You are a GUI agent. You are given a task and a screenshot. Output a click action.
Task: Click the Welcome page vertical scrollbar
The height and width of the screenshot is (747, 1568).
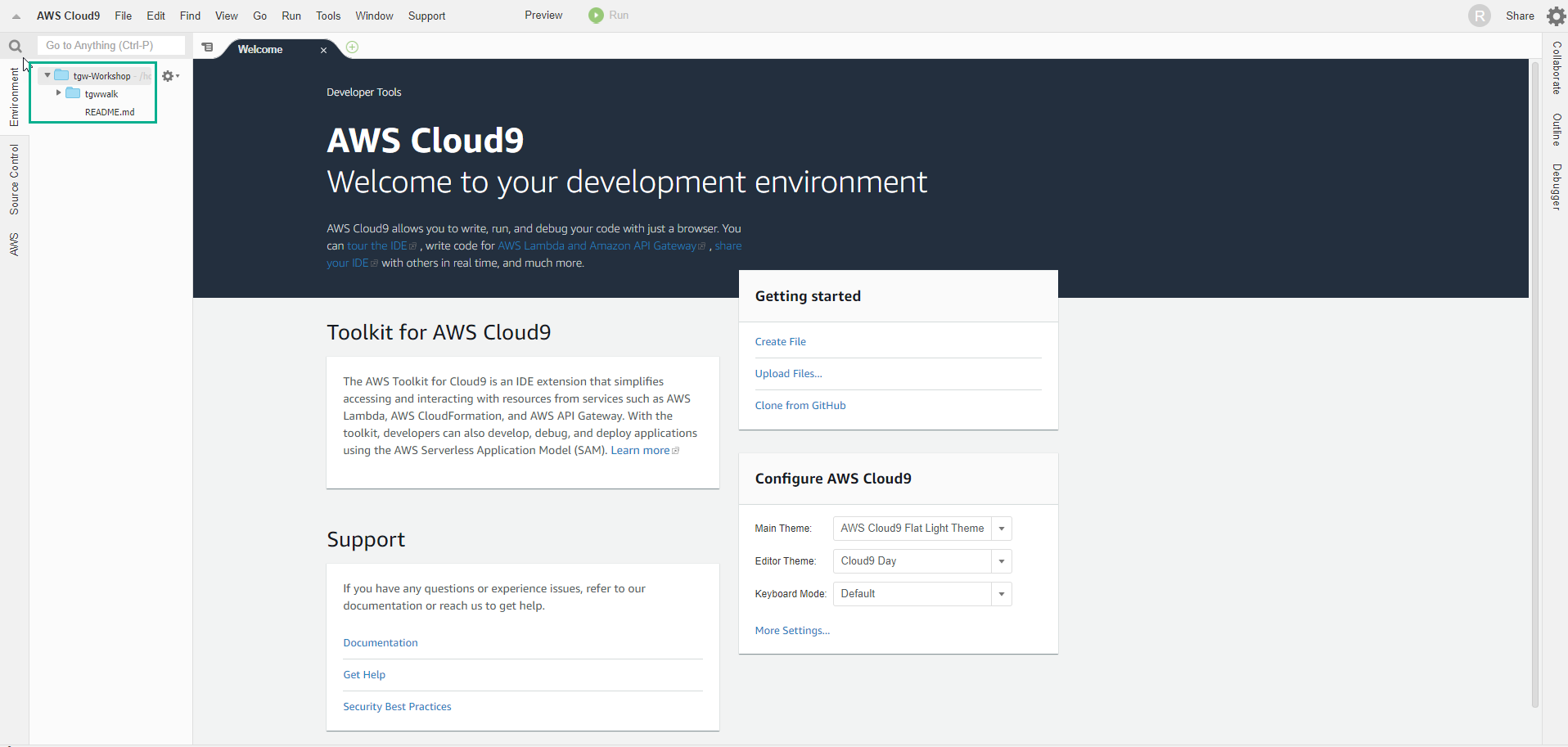coord(1535,385)
